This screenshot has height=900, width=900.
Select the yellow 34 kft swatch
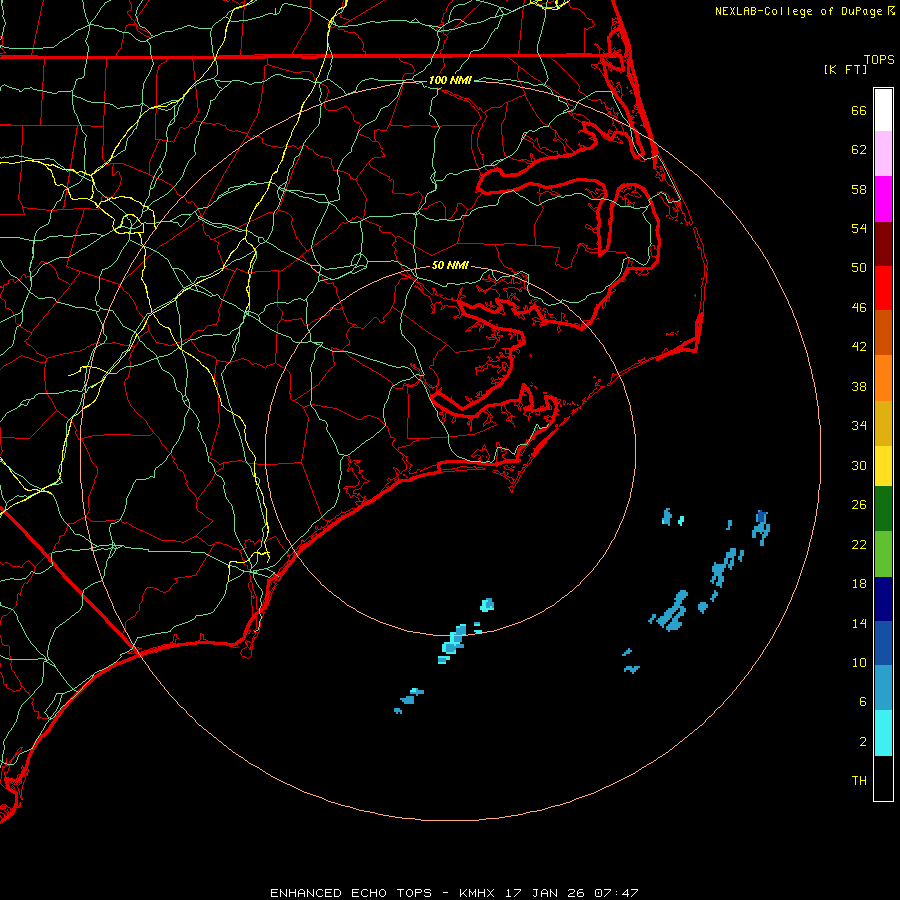[883, 466]
